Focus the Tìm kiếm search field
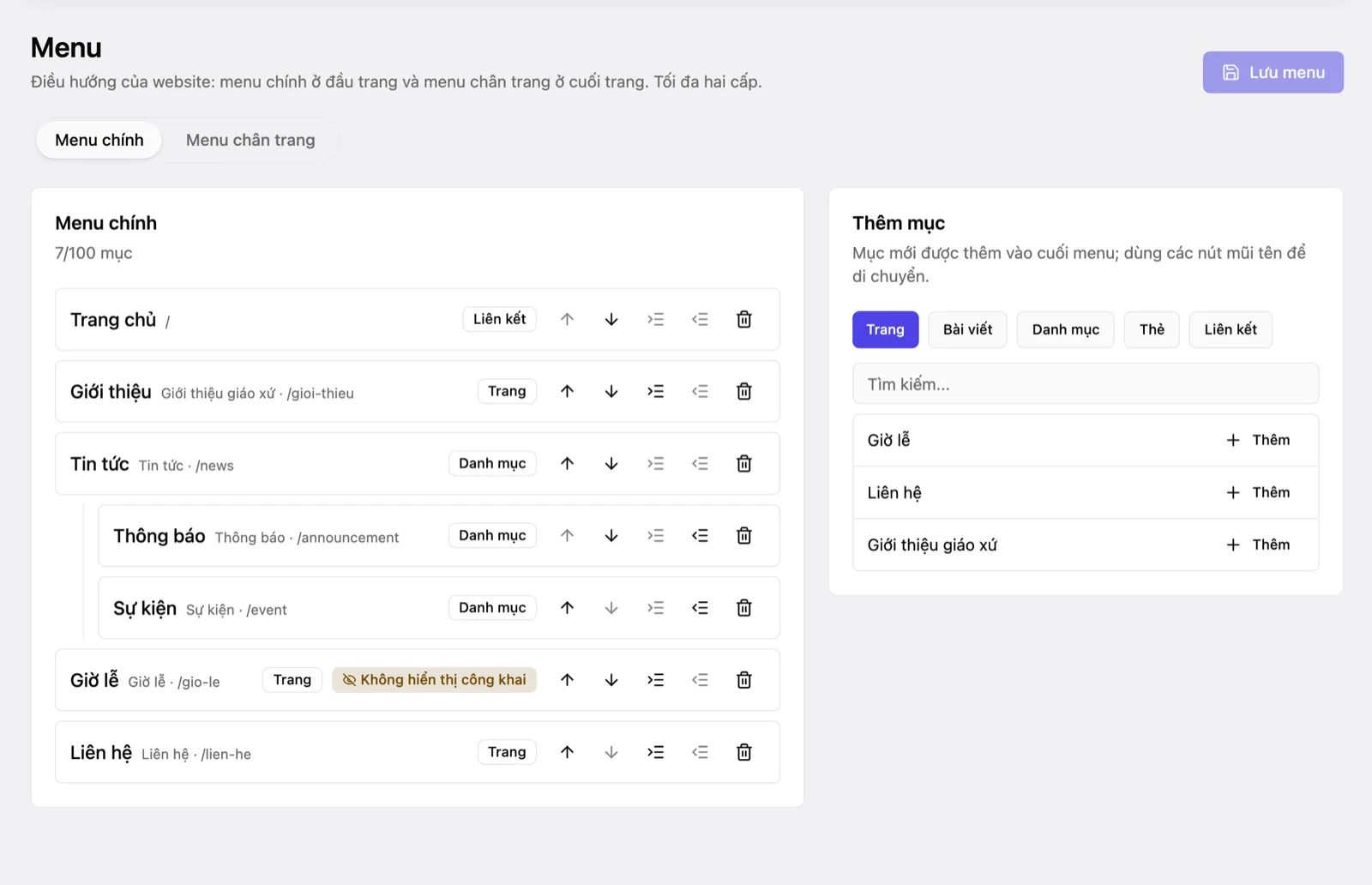Screen dimensions: 1372x885 click(1086, 383)
